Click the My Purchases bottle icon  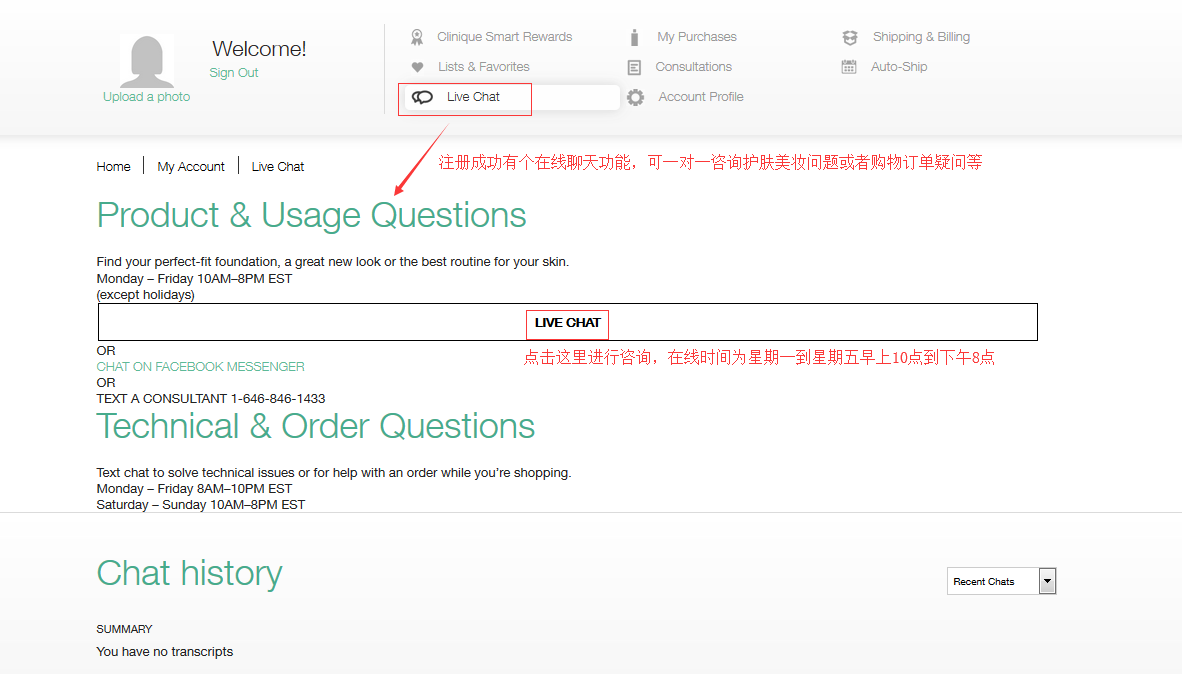pos(634,37)
